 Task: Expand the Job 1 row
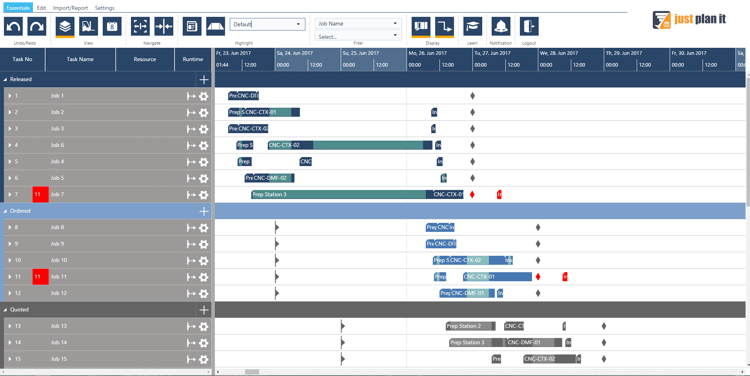pos(10,96)
